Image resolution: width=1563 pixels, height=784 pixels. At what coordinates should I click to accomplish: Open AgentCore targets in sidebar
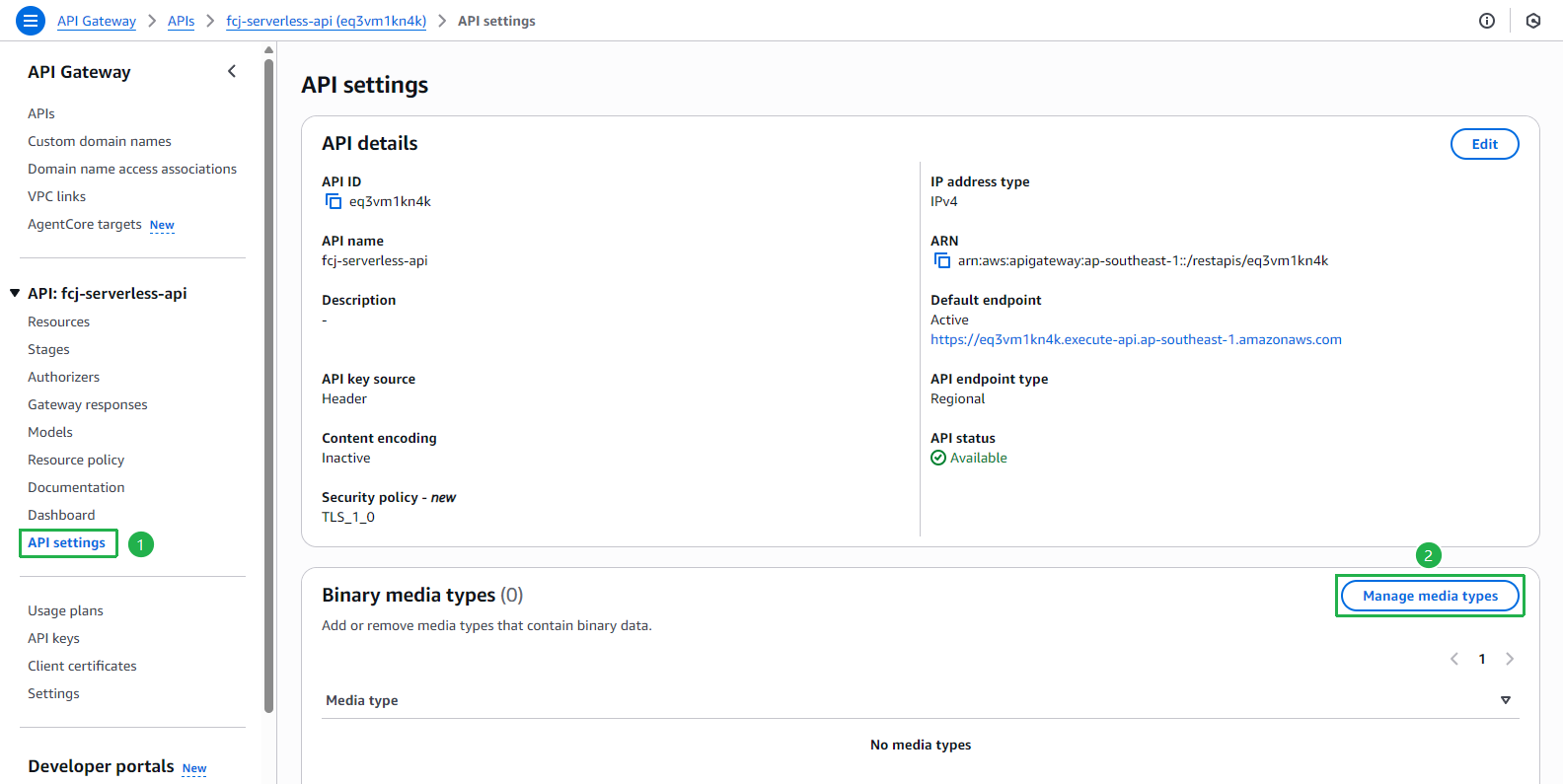point(85,224)
